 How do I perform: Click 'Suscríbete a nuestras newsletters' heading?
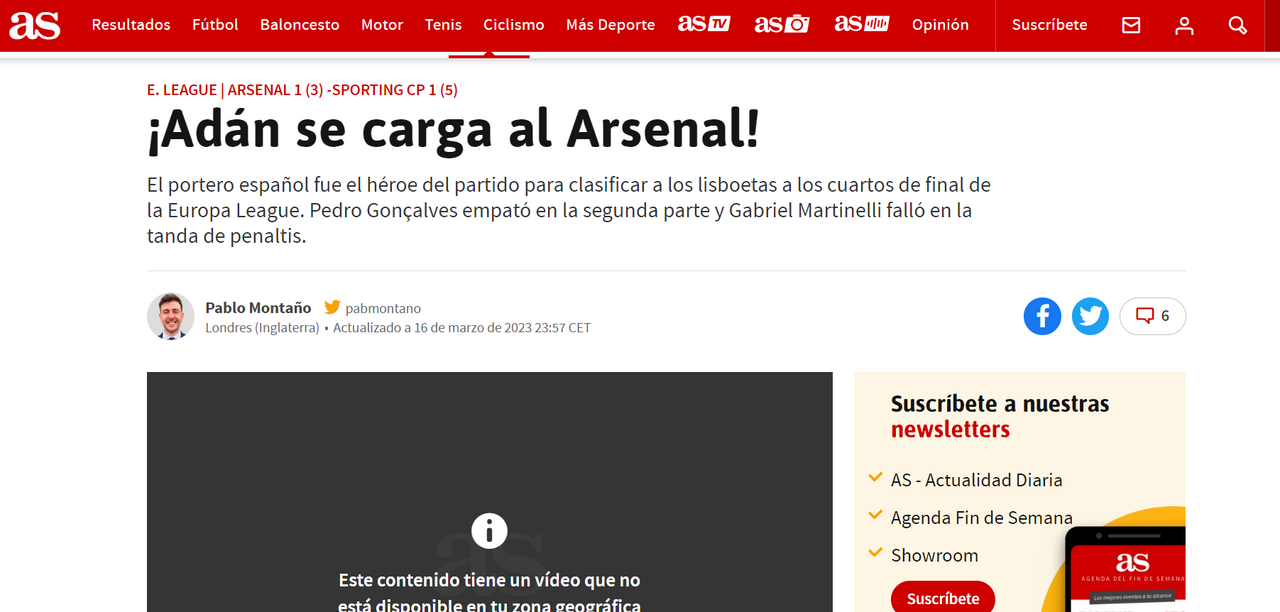click(1000, 417)
